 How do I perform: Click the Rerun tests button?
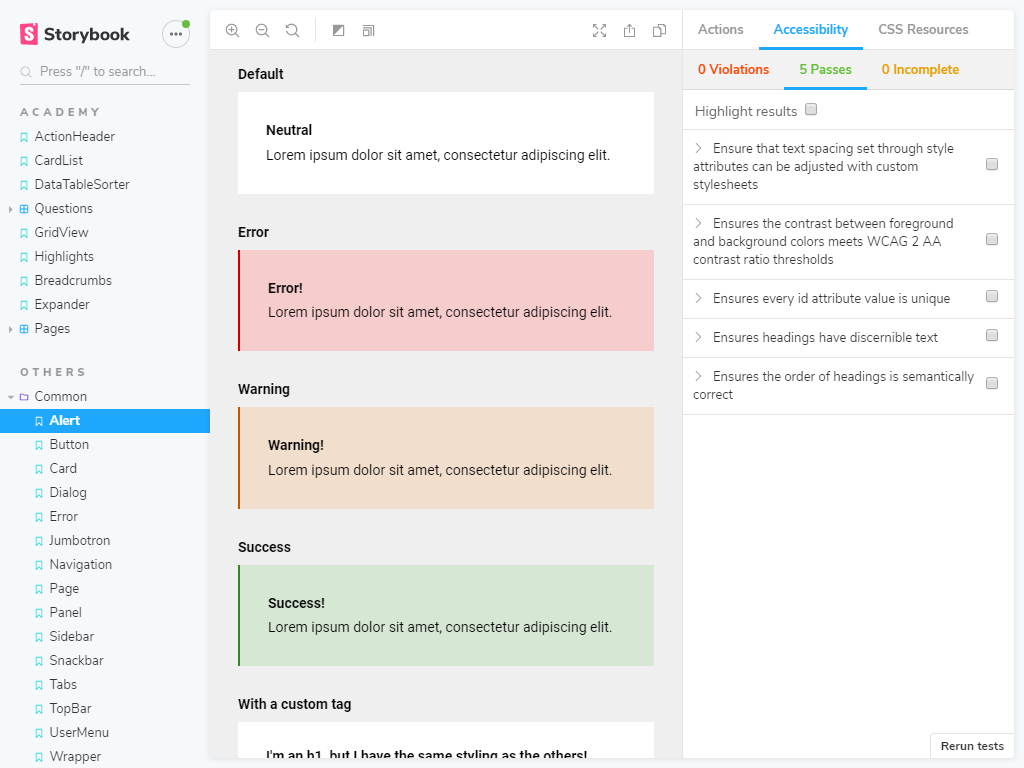click(971, 746)
